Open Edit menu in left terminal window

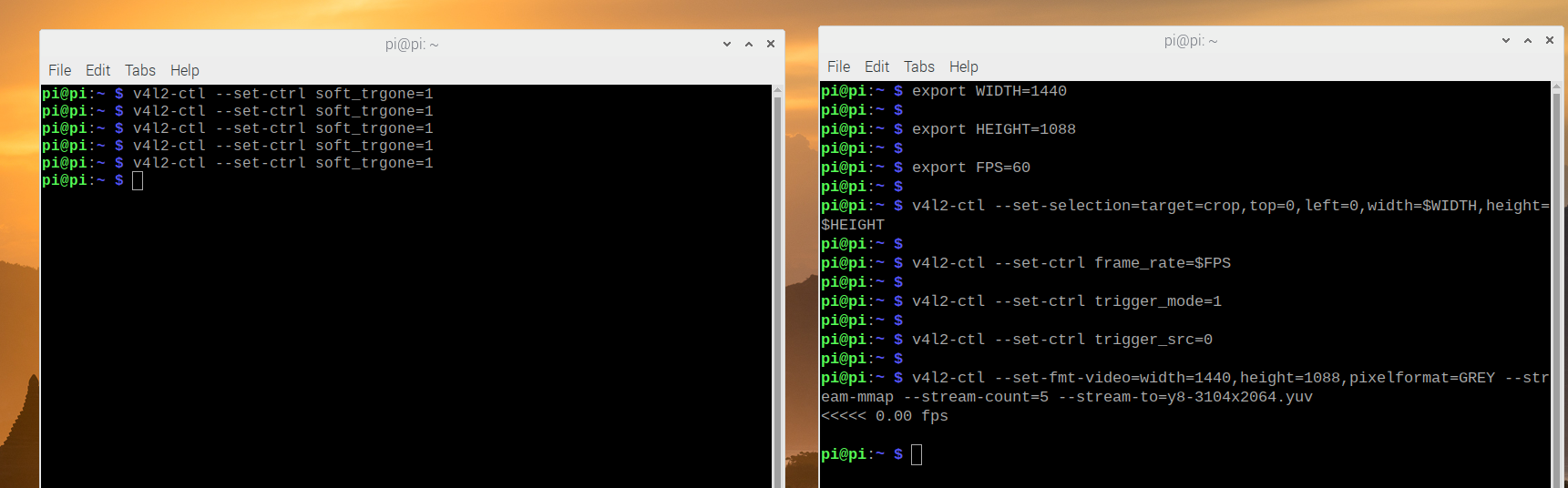click(x=97, y=70)
